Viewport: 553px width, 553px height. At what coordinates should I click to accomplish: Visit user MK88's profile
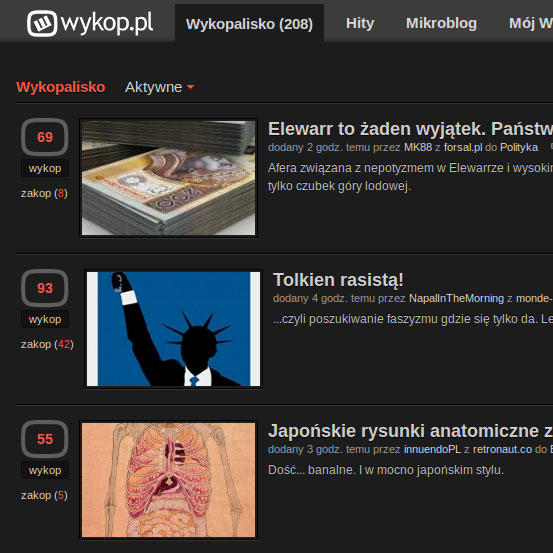[x=418, y=147]
